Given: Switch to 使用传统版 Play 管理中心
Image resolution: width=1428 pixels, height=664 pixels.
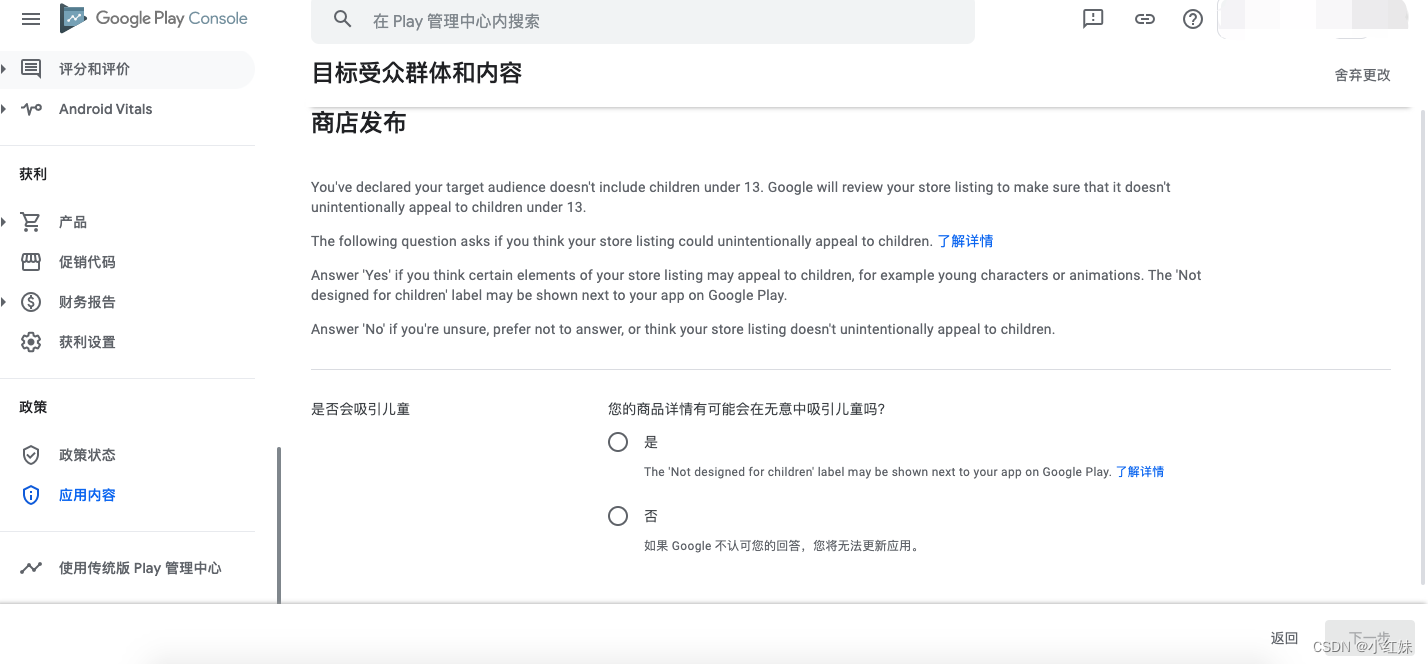Looking at the screenshot, I should tap(140, 567).
